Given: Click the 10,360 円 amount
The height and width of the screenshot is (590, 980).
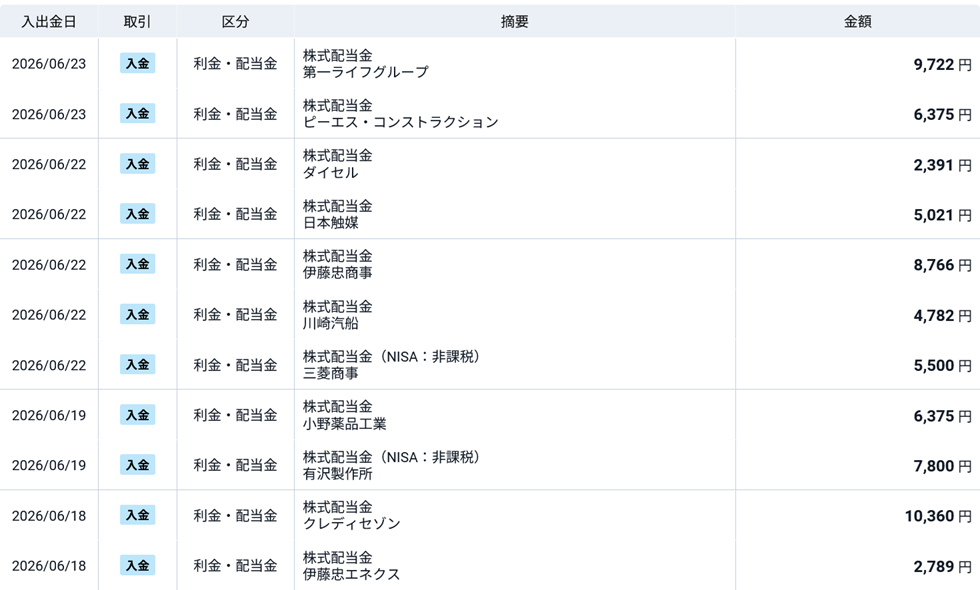Looking at the screenshot, I should [x=938, y=516].
